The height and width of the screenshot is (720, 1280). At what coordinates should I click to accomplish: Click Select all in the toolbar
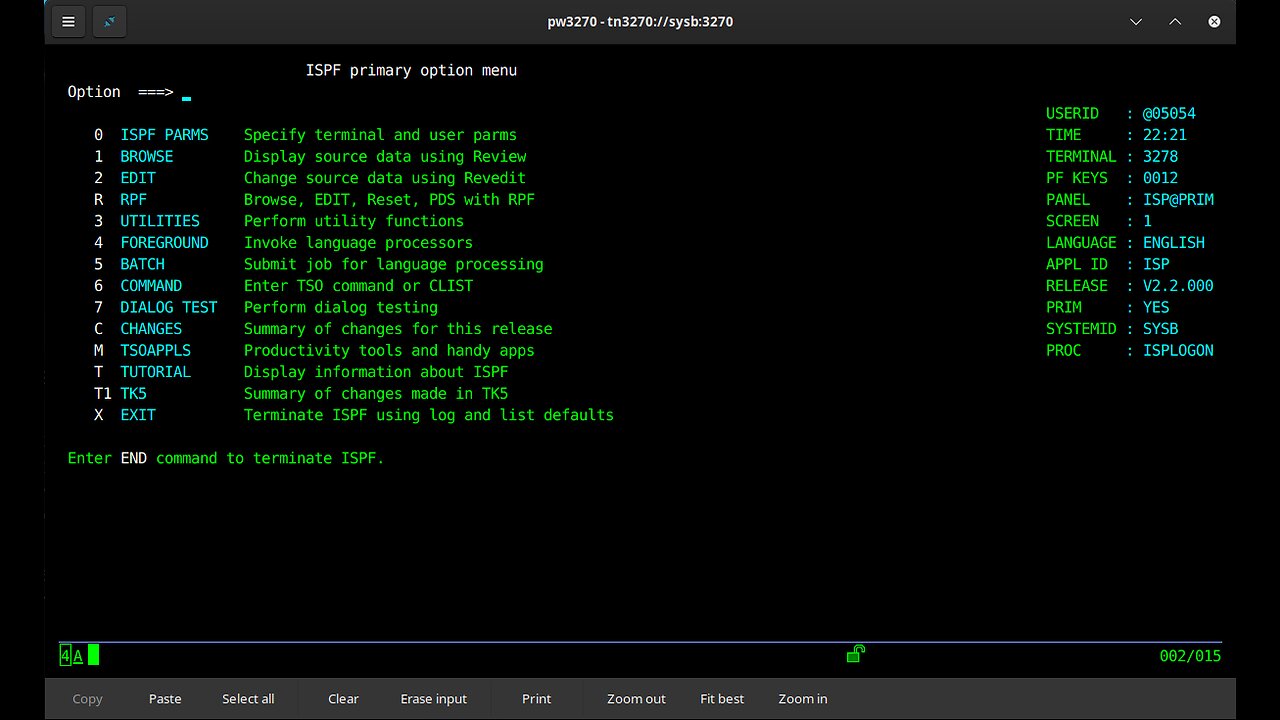click(x=248, y=699)
